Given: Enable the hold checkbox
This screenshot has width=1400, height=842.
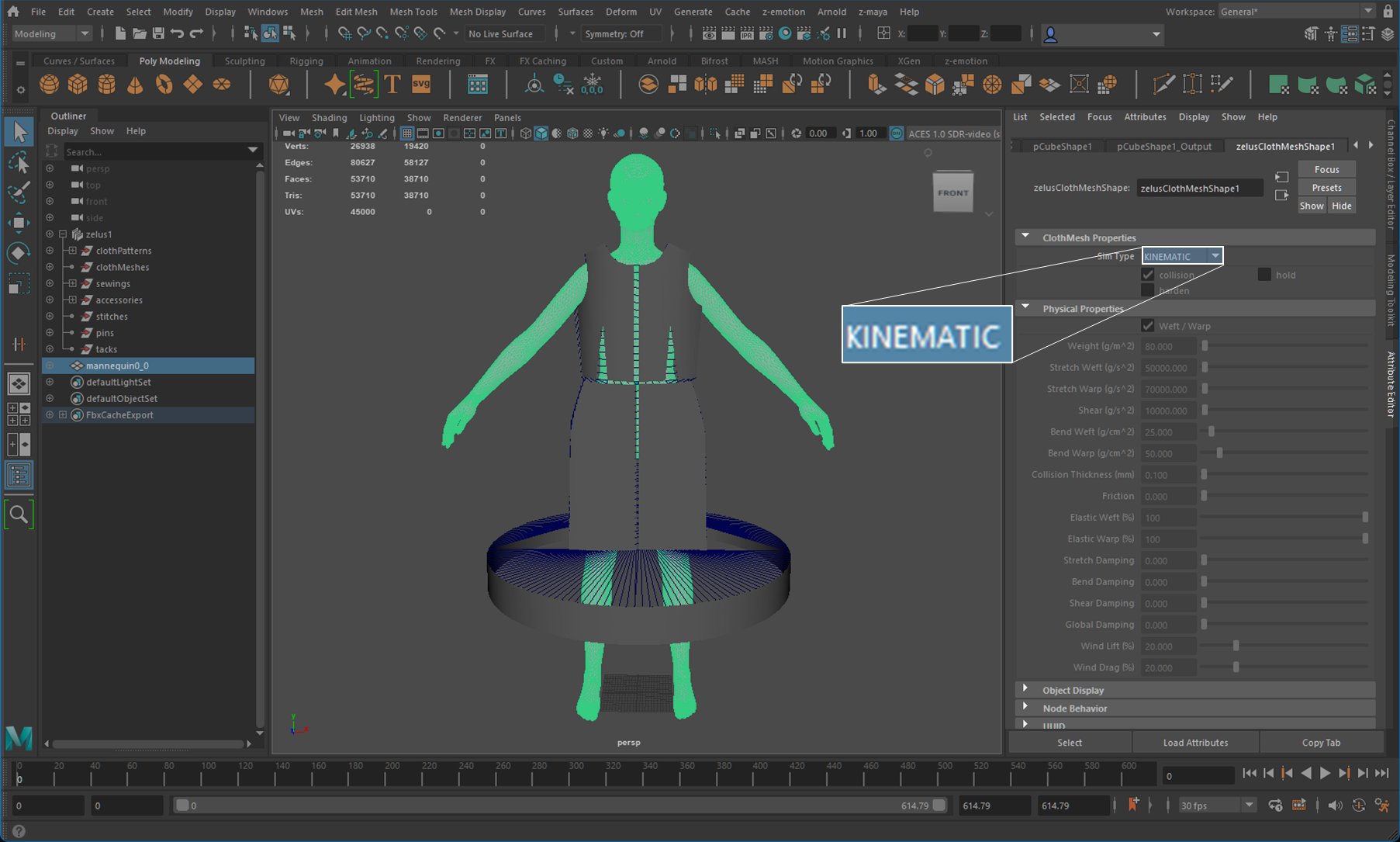Looking at the screenshot, I should coord(1264,275).
